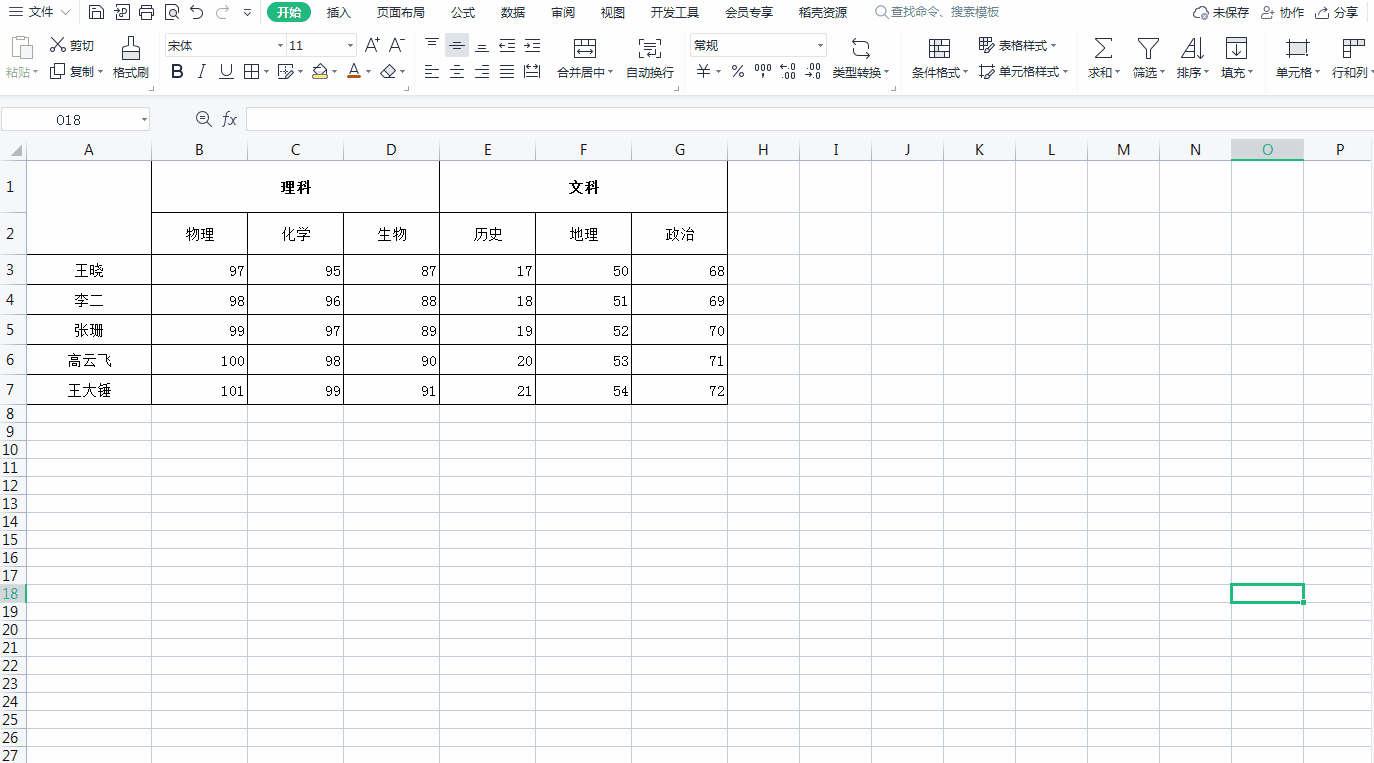Click the Unsaved (未保存) cloud status
The width and height of the screenshot is (1374, 763).
point(1221,13)
